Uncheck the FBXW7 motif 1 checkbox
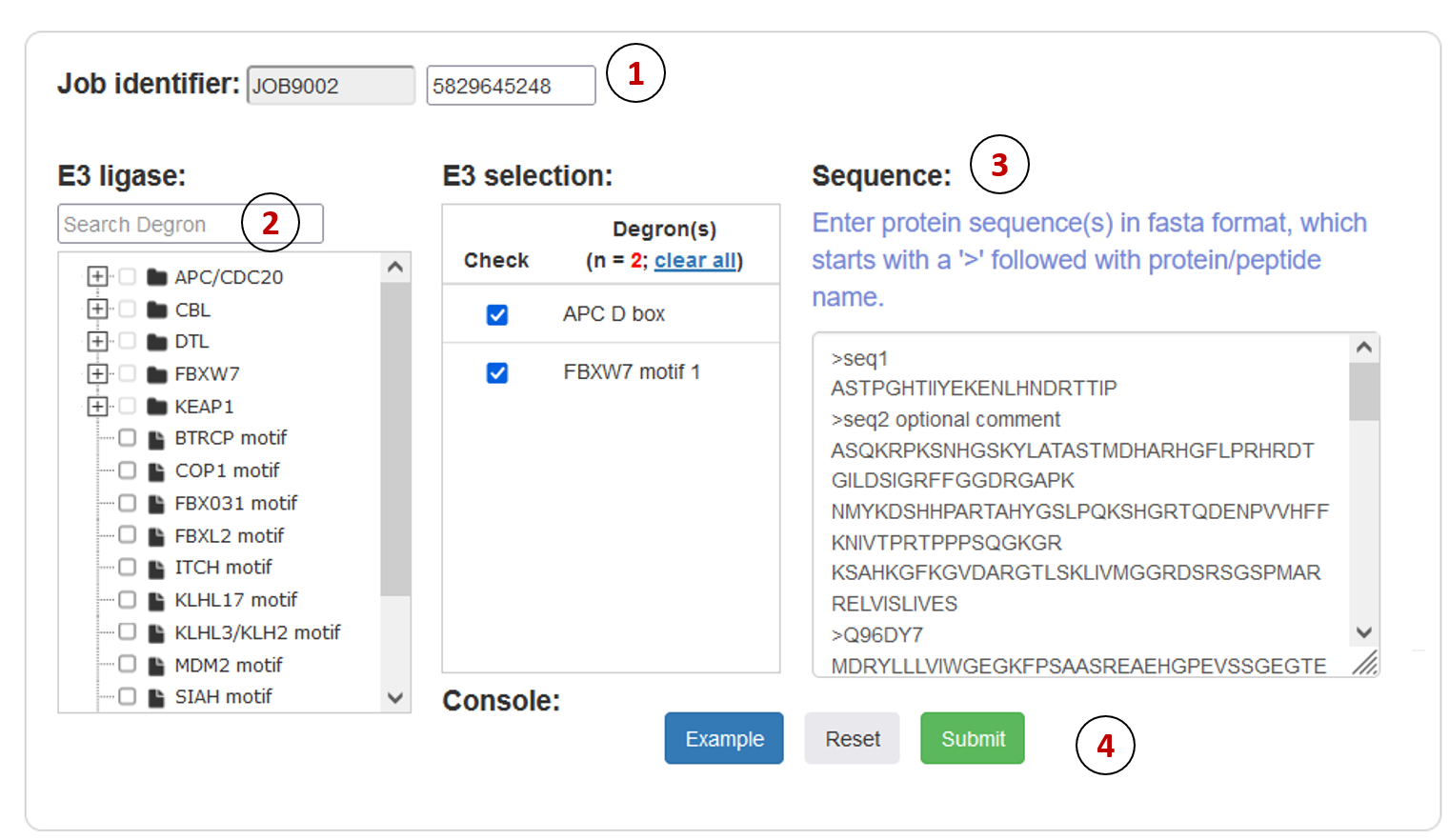 (x=497, y=372)
